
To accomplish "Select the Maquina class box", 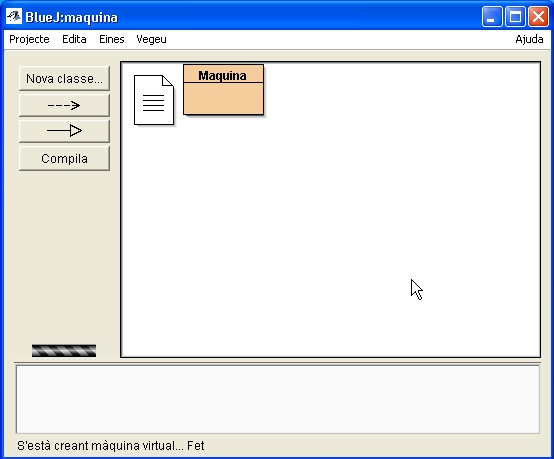I will click(223, 89).
